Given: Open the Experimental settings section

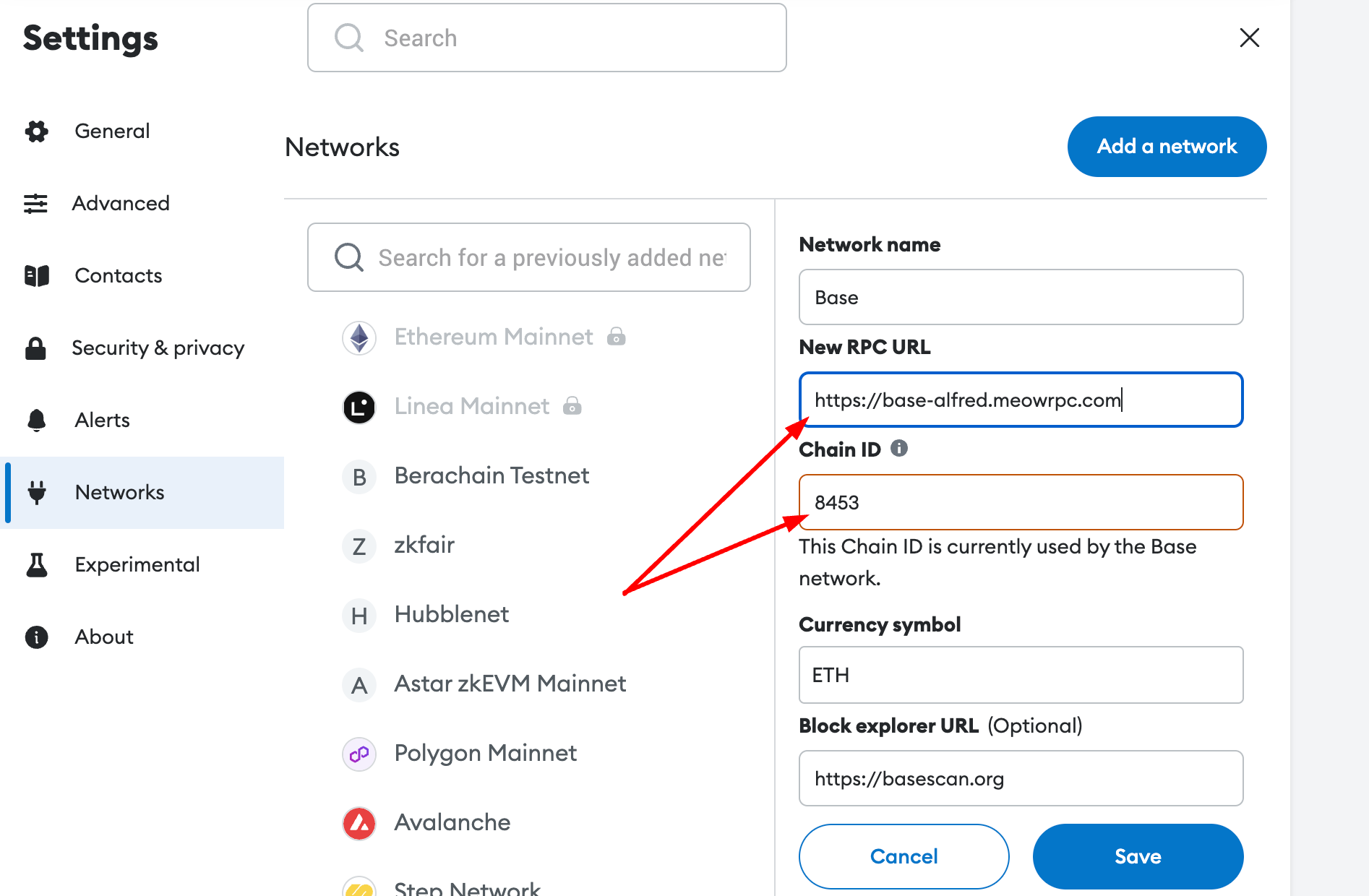Looking at the screenshot, I should pos(137,565).
